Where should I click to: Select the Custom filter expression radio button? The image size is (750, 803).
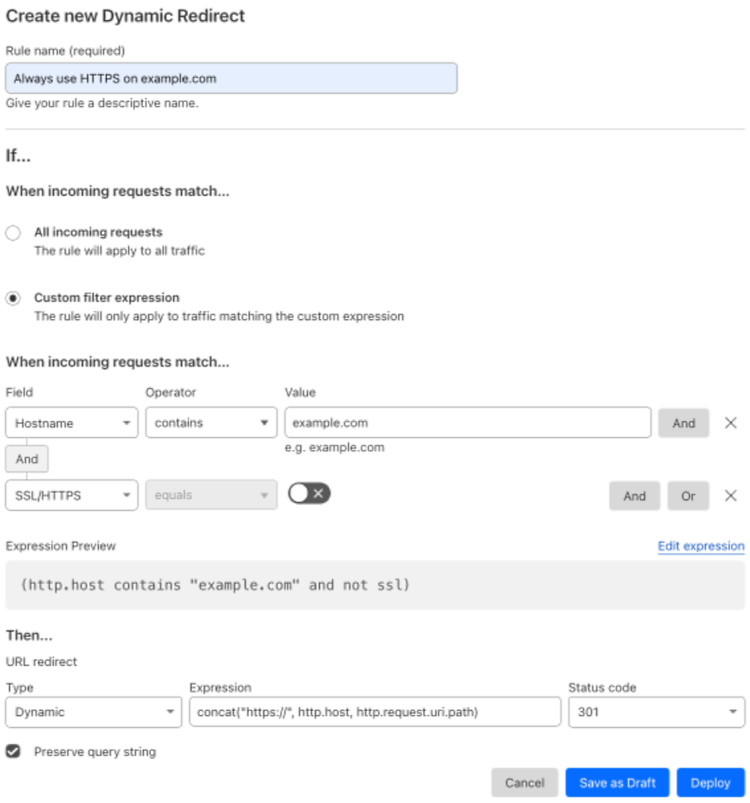click(13, 297)
